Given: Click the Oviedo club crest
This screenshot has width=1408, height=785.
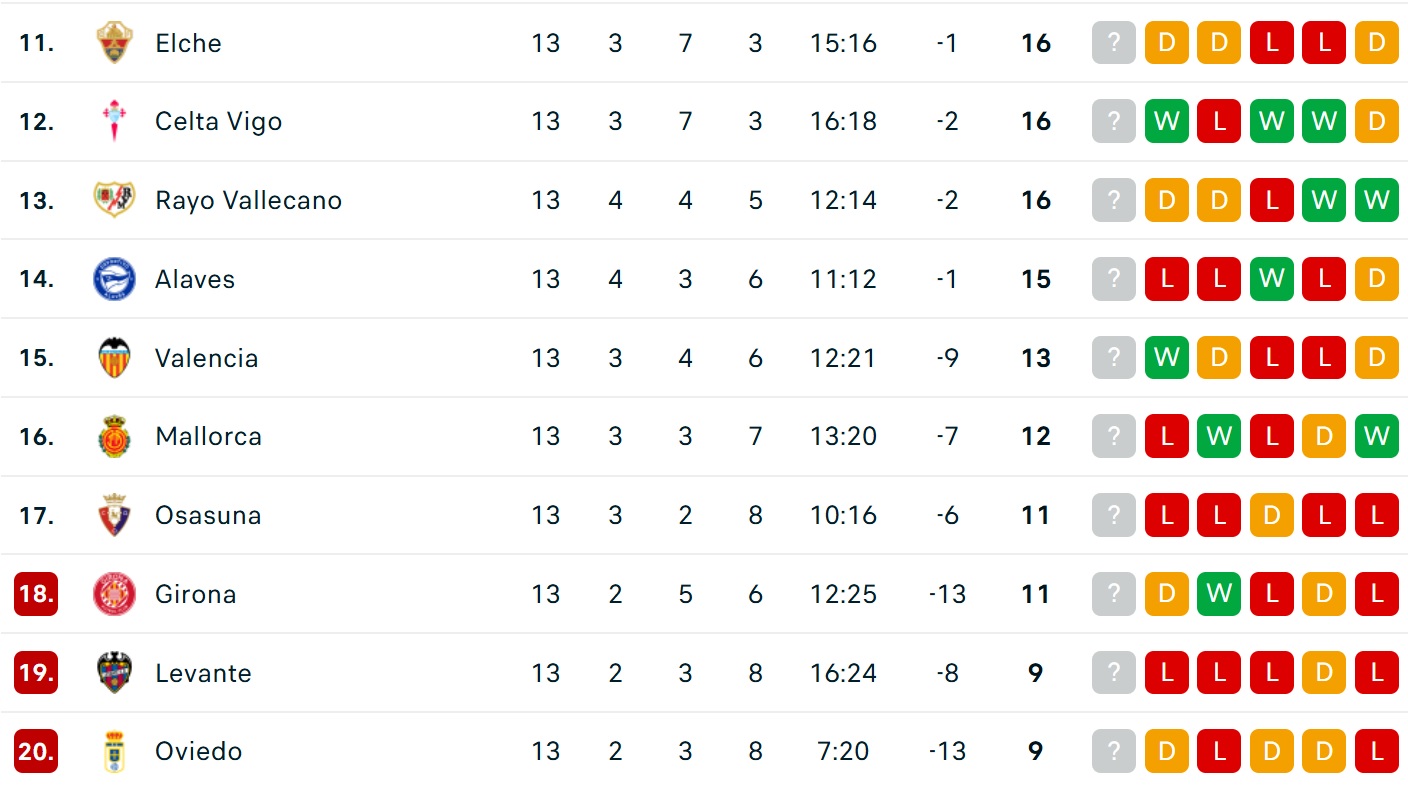Looking at the screenshot, I should 114,751.
